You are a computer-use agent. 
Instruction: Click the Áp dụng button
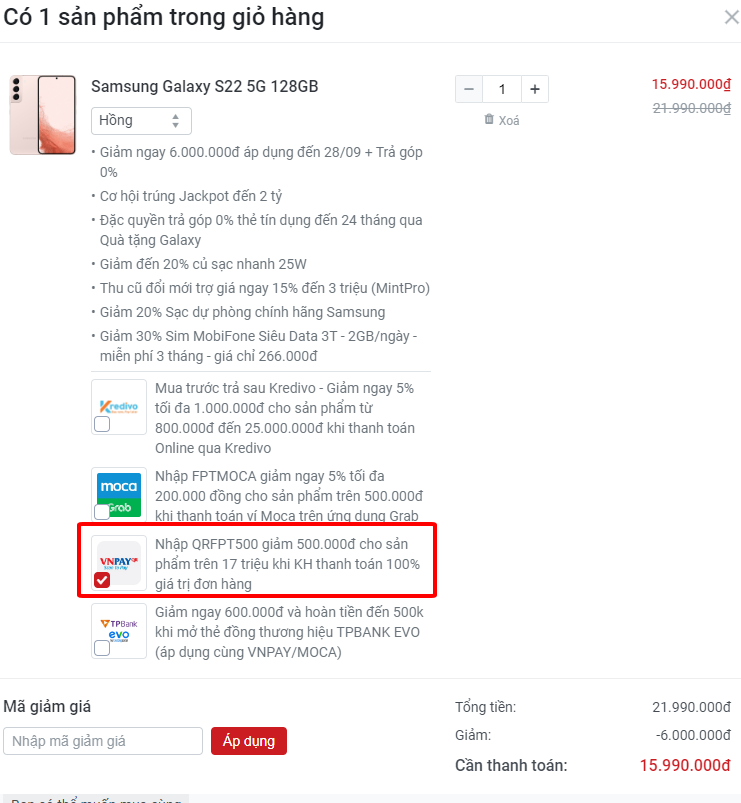[249, 741]
